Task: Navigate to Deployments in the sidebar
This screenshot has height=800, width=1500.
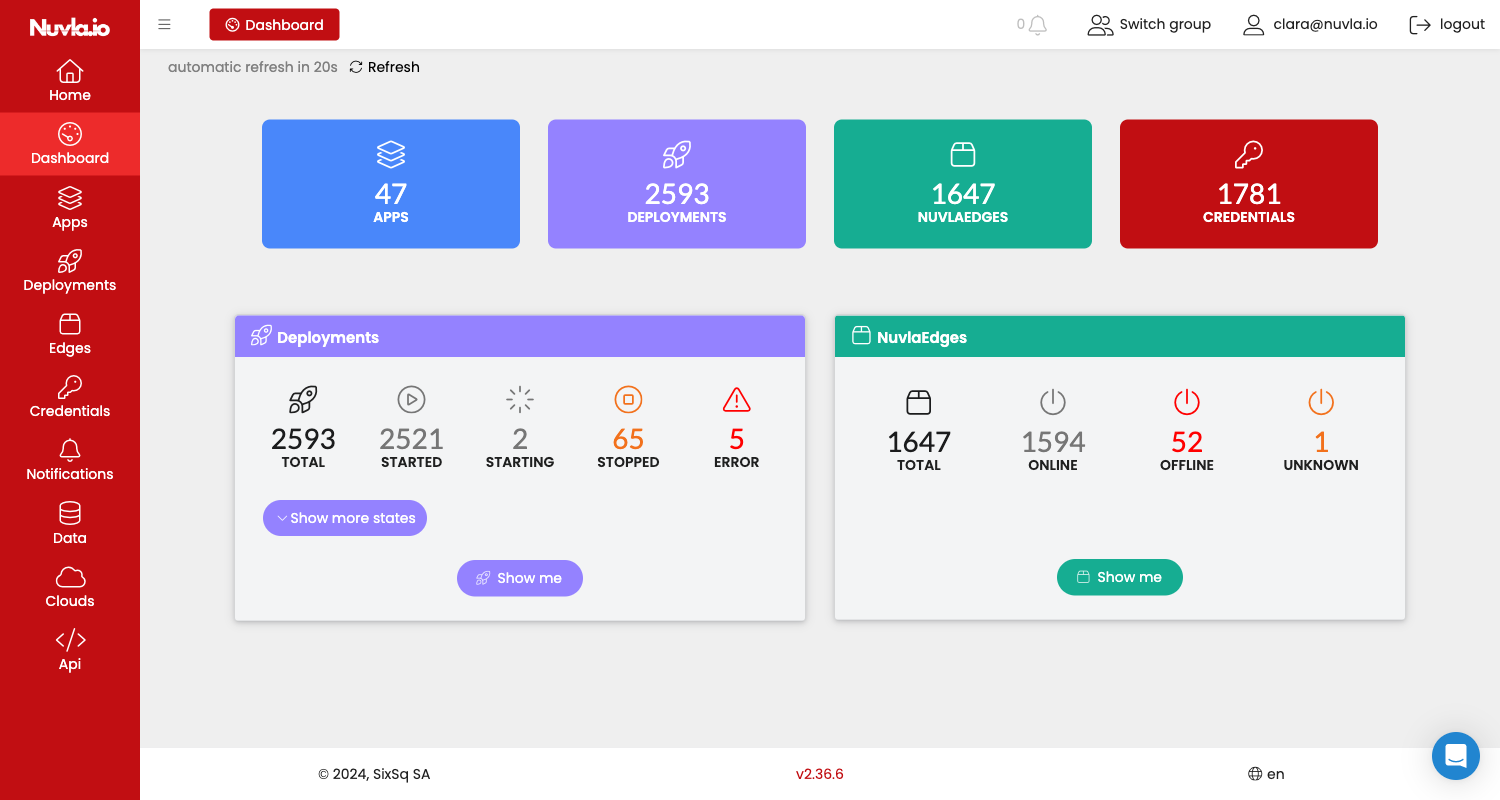Action: [70, 271]
